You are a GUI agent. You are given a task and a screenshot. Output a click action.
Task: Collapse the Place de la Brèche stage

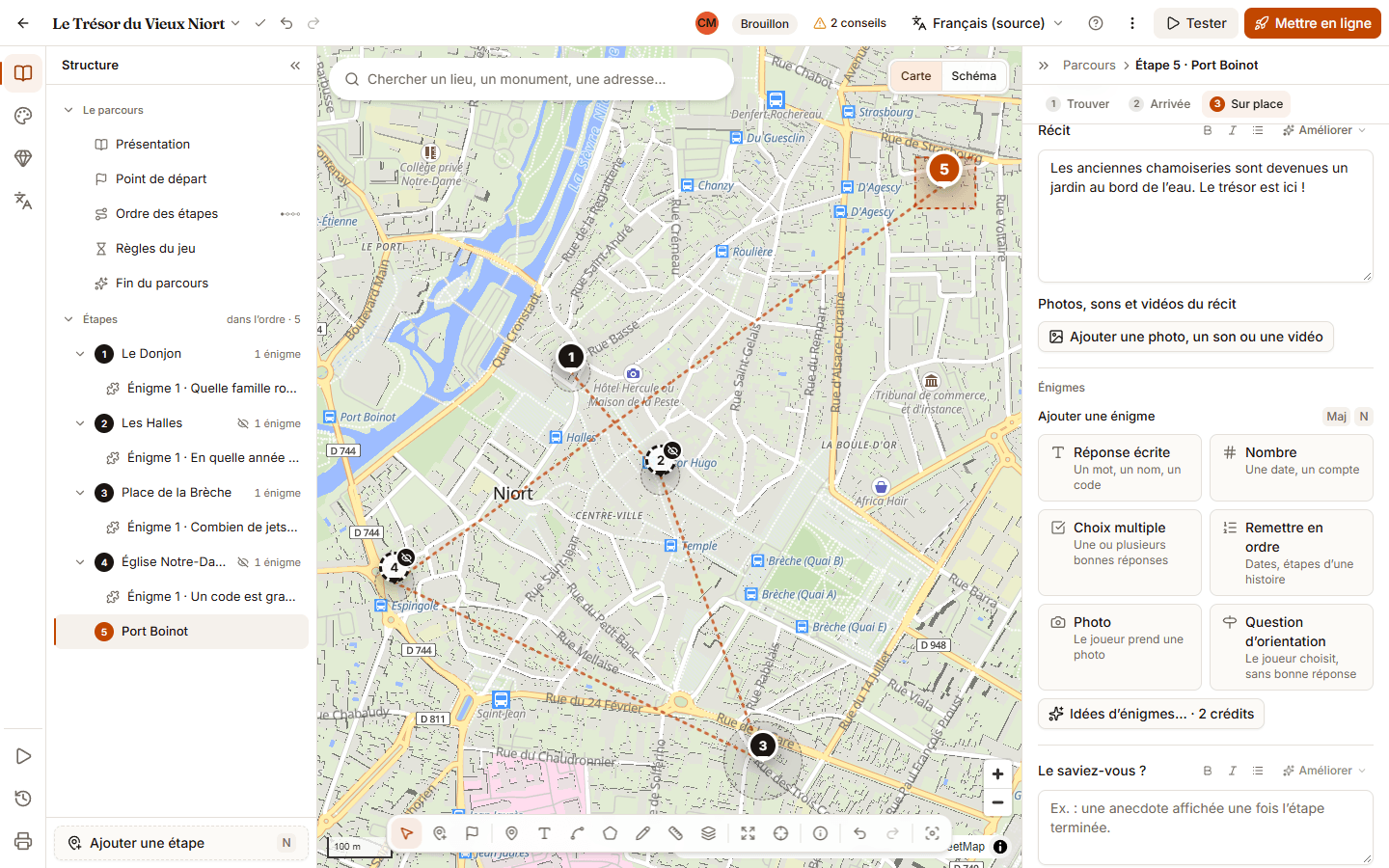click(x=80, y=493)
